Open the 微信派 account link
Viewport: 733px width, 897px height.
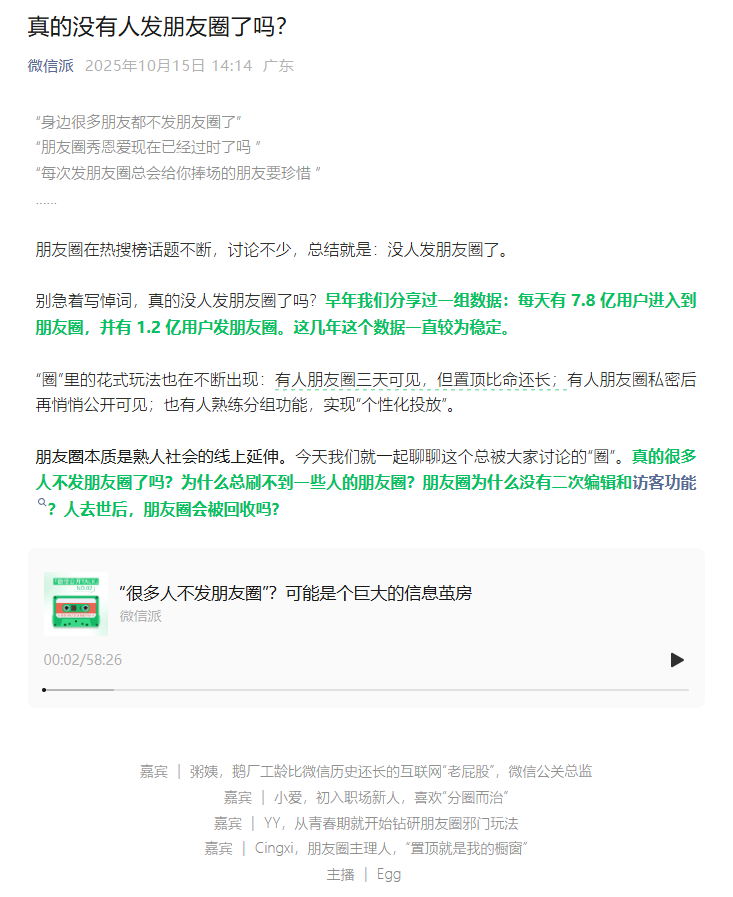[x=51, y=66]
